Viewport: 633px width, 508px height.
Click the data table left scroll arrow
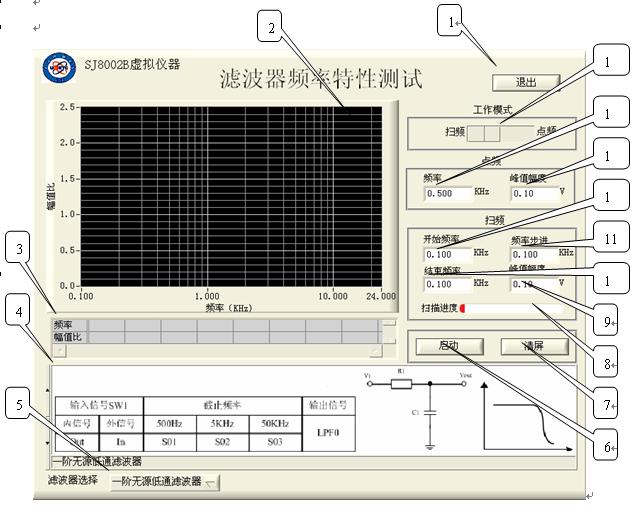tap(59, 351)
